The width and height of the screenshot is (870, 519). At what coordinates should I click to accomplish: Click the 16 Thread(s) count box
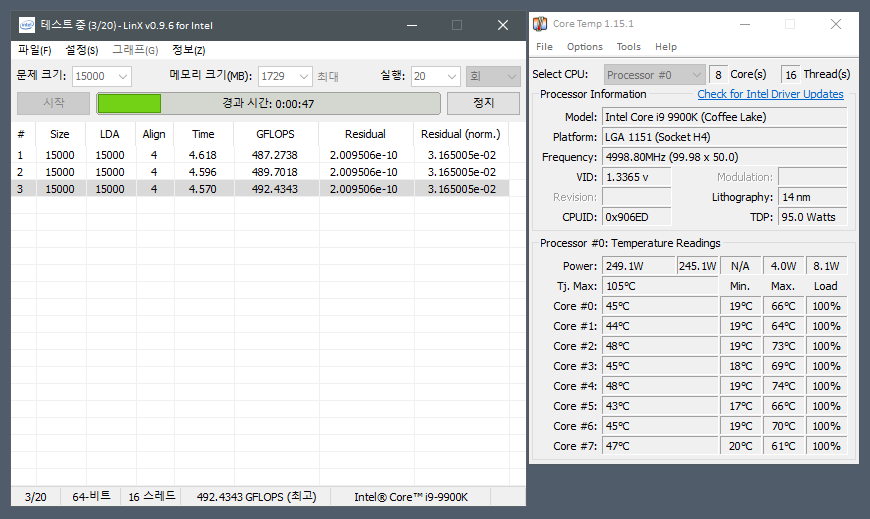pyautogui.click(x=791, y=74)
